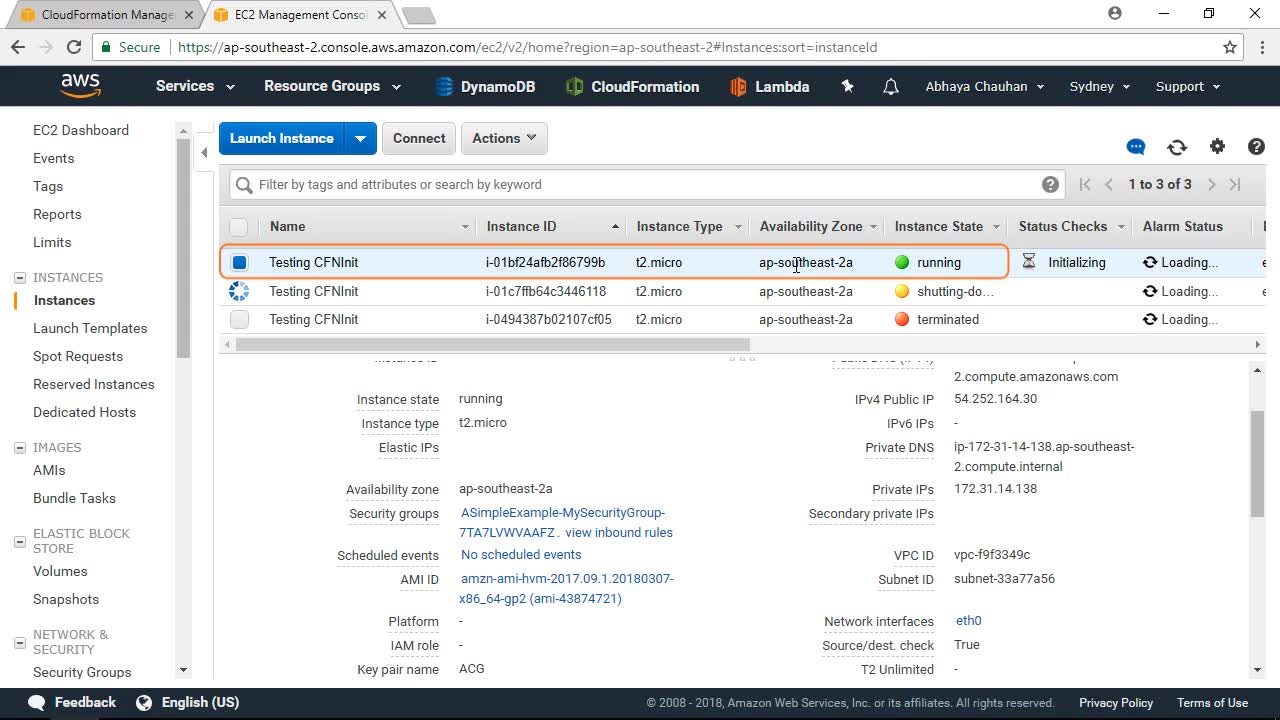Open Launch Templates in sidebar
The height and width of the screenshot is (720, 1280).
coord(90,328)
